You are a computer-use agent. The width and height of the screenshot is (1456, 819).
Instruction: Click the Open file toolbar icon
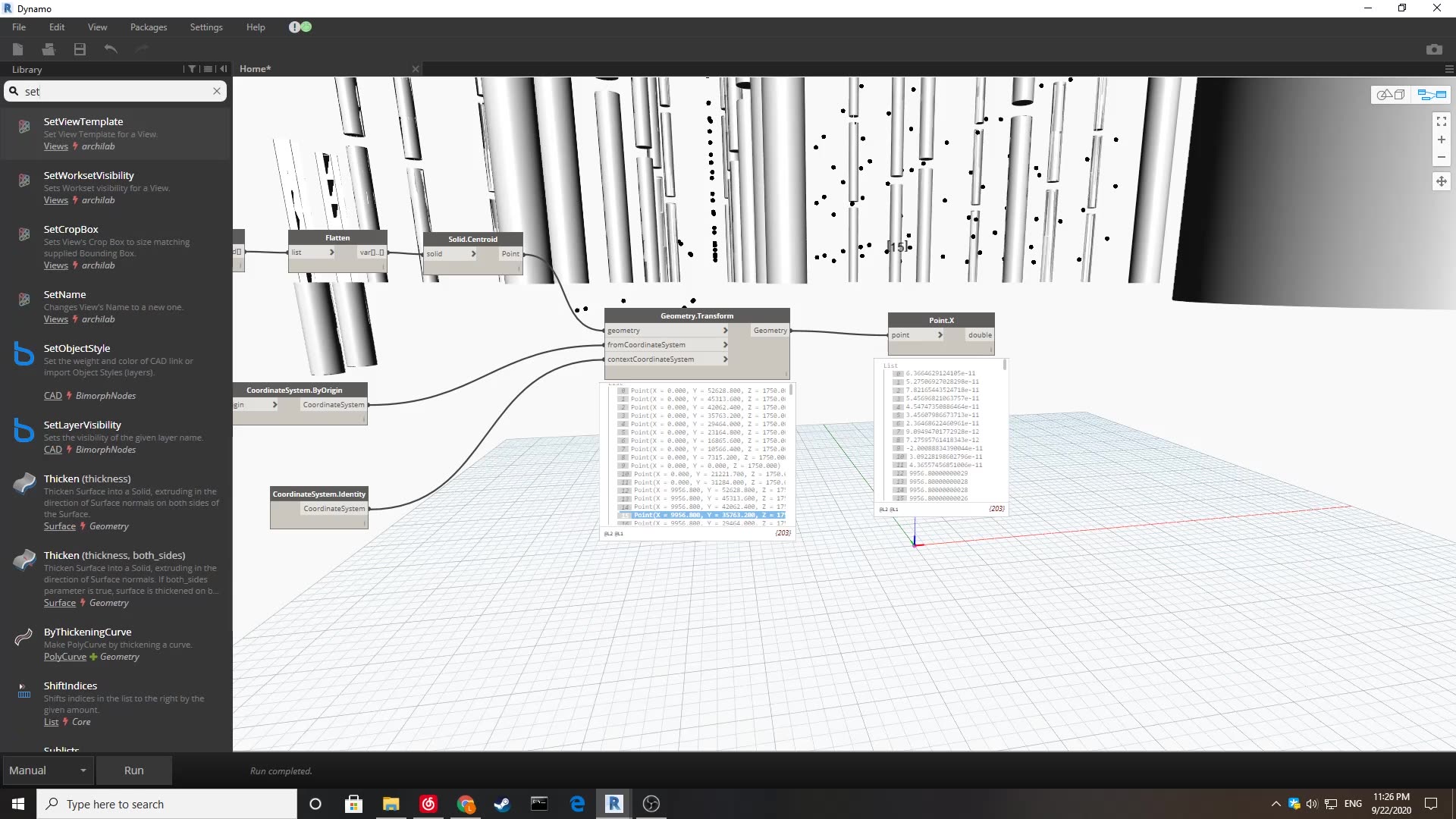(49, 49)
